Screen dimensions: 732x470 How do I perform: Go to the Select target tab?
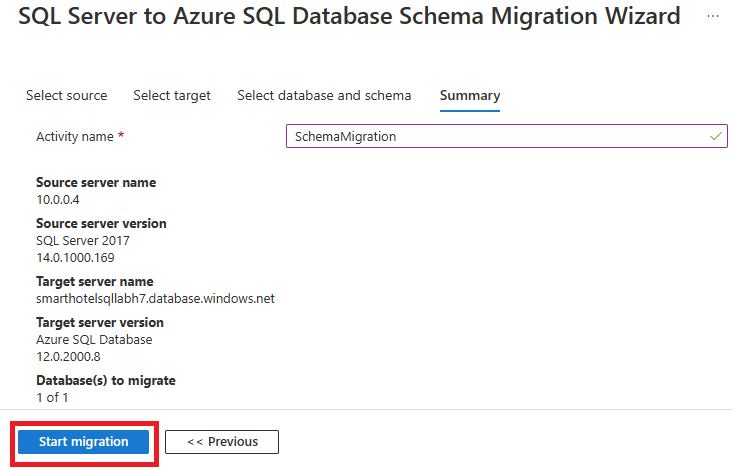pos(172,96)
